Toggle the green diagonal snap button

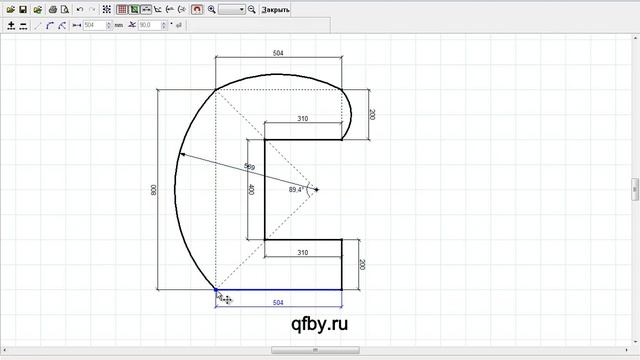coord(134,9)
